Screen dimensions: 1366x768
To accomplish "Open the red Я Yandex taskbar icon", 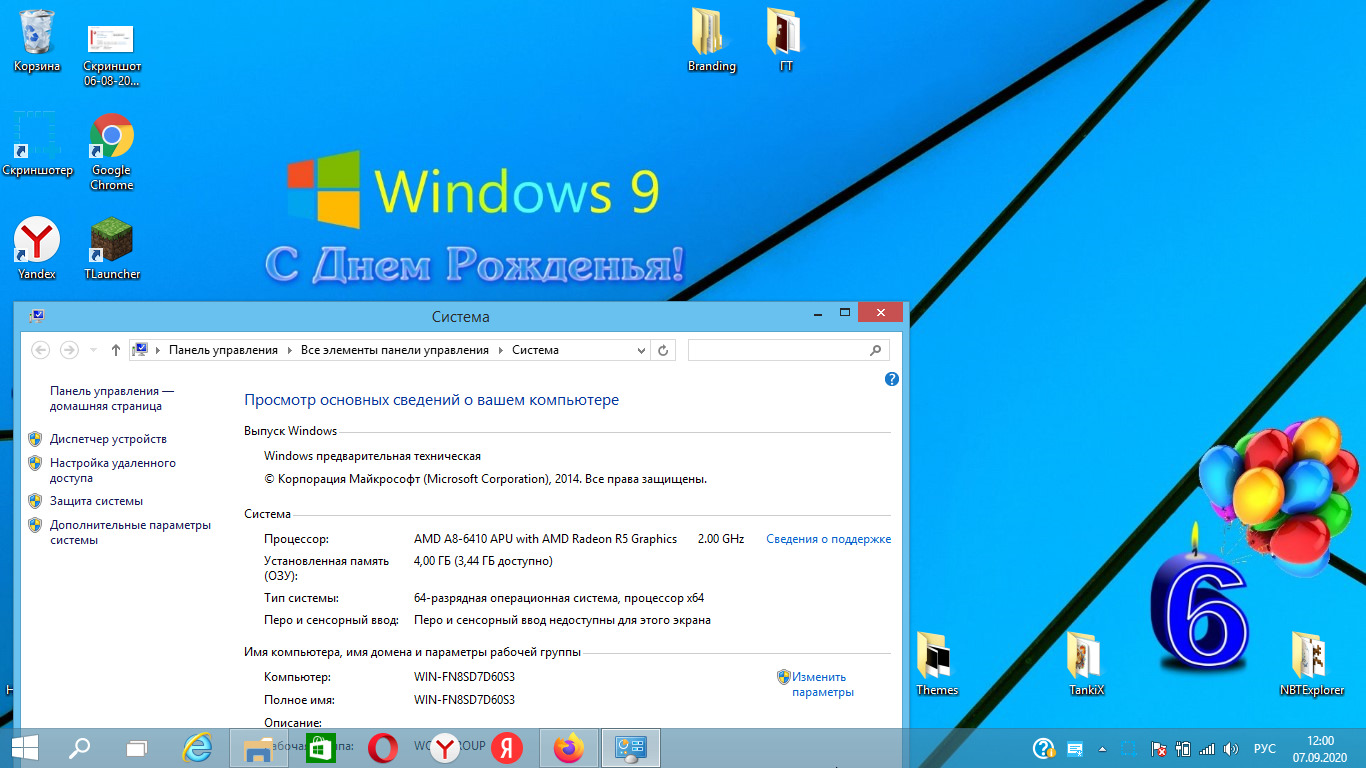I will click(507, 747).
